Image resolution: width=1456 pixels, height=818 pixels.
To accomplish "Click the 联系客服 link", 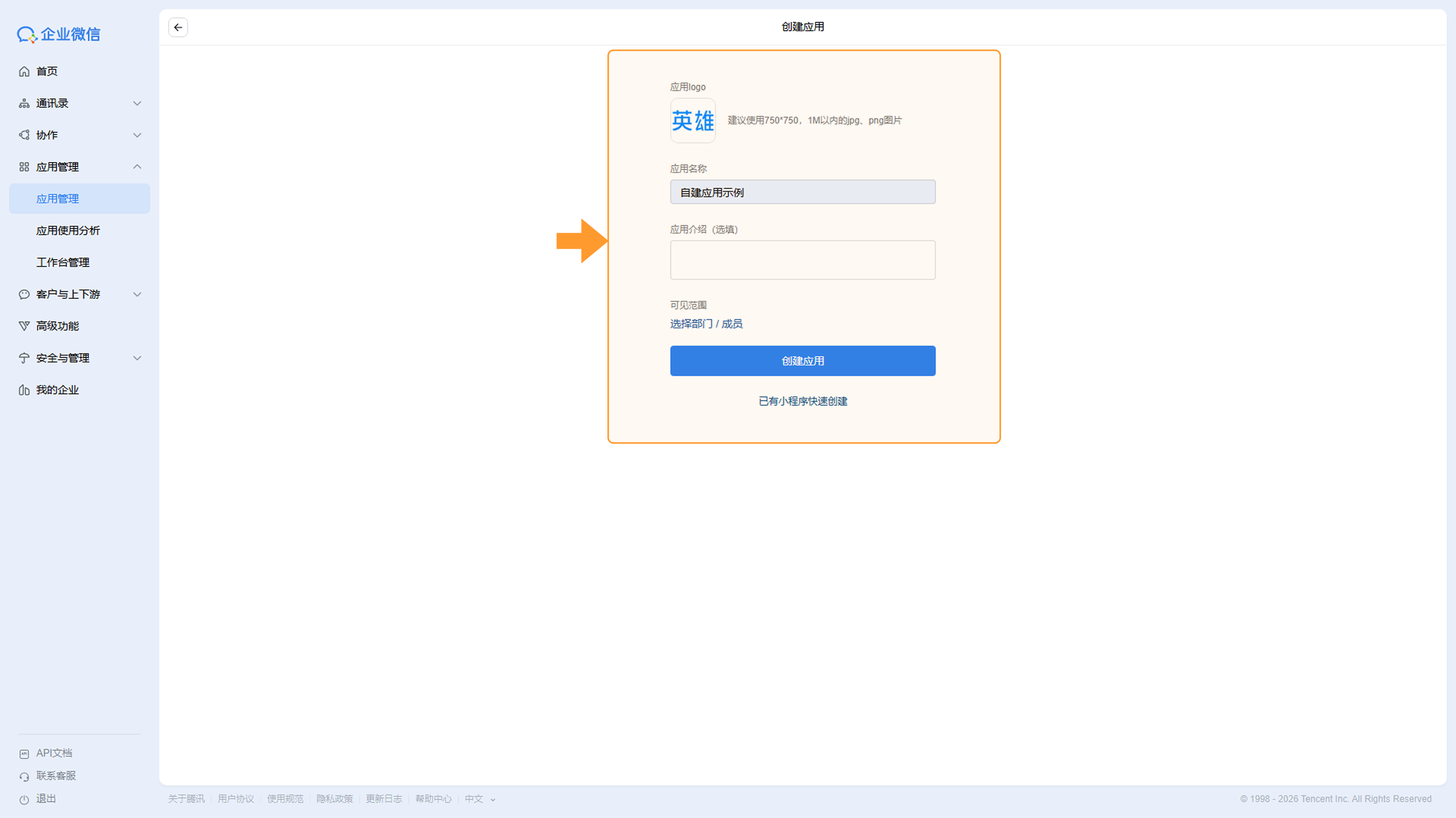I will click(56, 776).
